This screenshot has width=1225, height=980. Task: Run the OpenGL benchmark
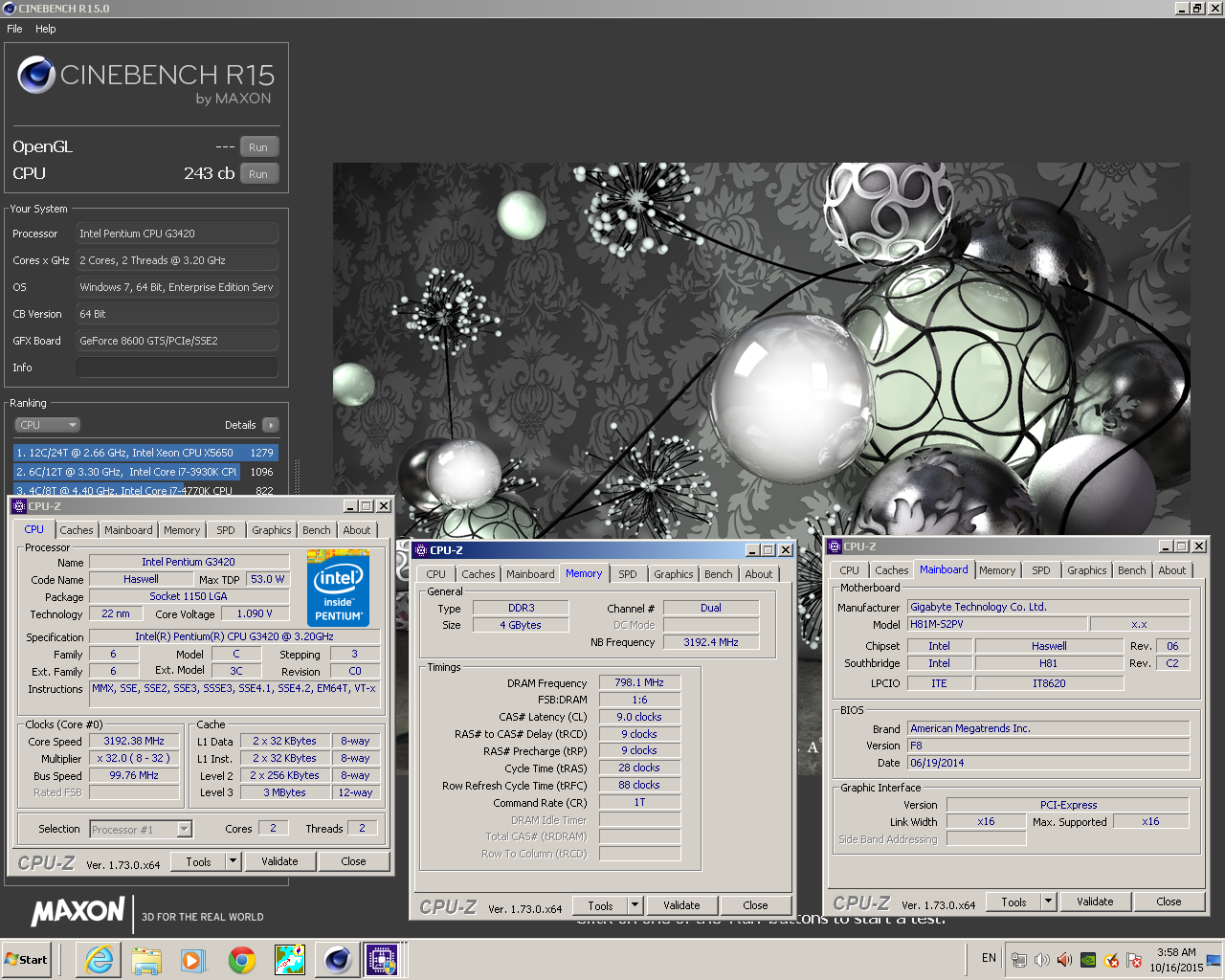(258, 147)
